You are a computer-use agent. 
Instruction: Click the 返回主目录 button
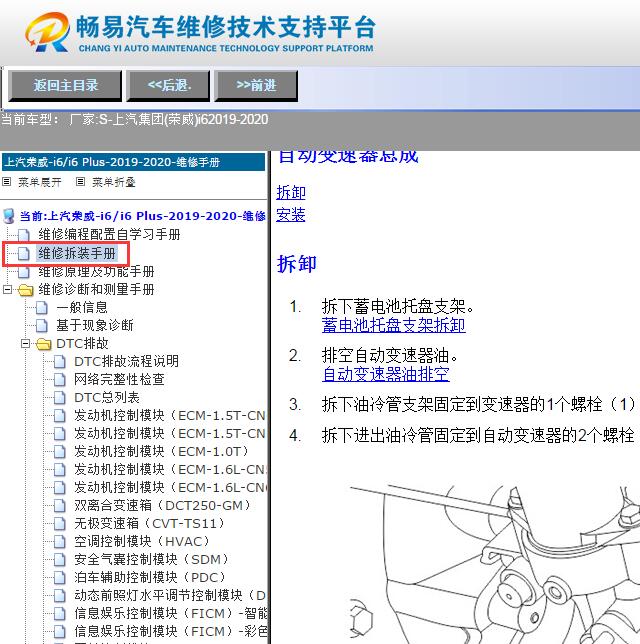tap(65, 85)
